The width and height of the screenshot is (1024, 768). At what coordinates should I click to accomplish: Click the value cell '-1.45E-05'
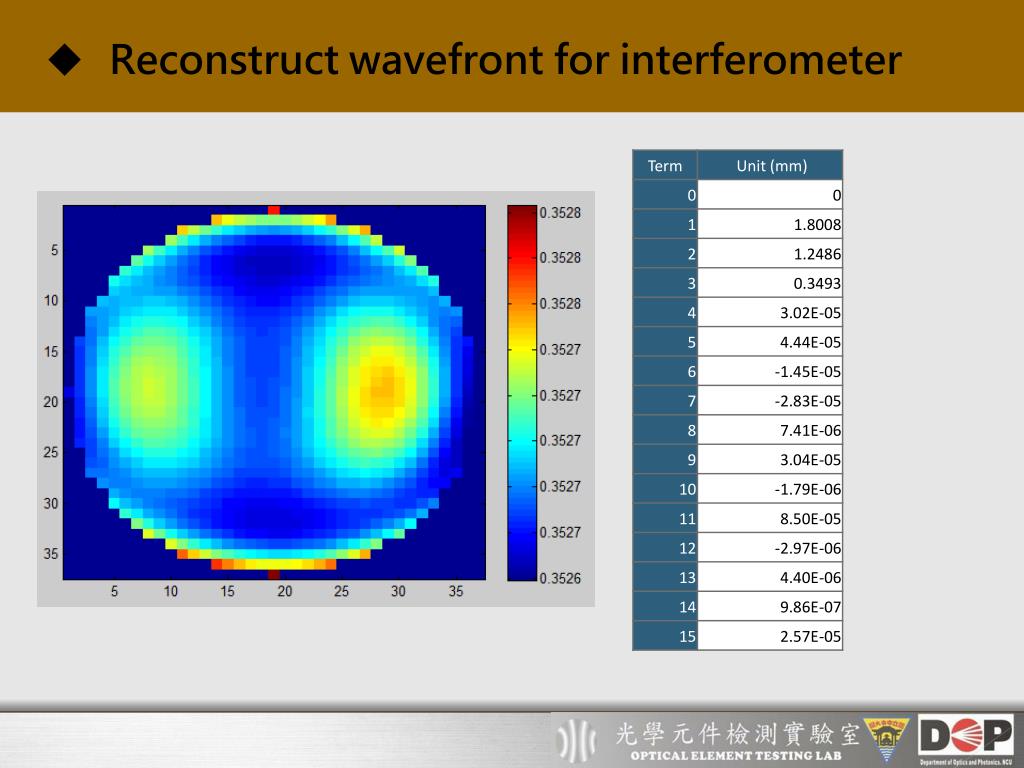coord(771,371)
